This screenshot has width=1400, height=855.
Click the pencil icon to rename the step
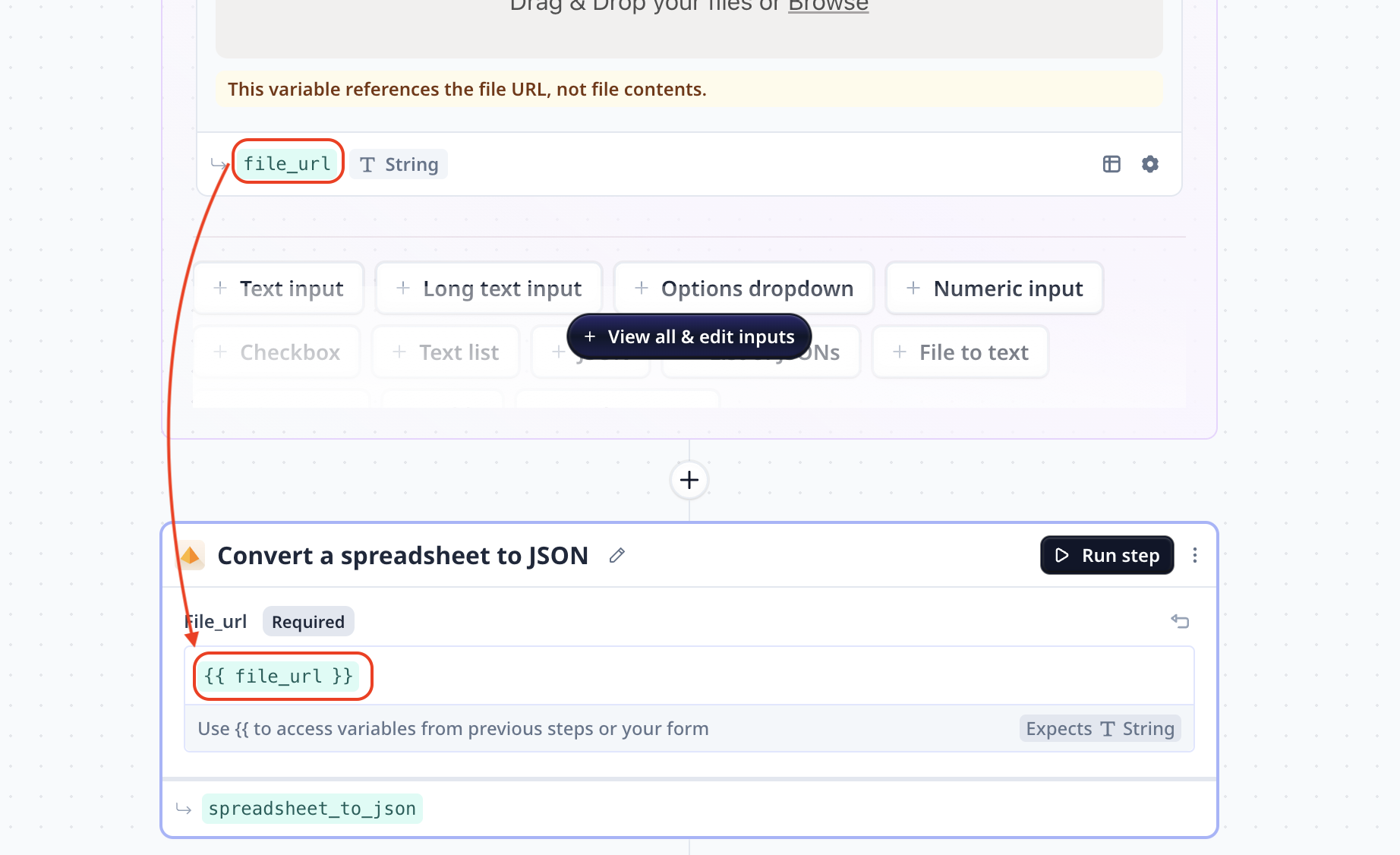coord(617,556)
